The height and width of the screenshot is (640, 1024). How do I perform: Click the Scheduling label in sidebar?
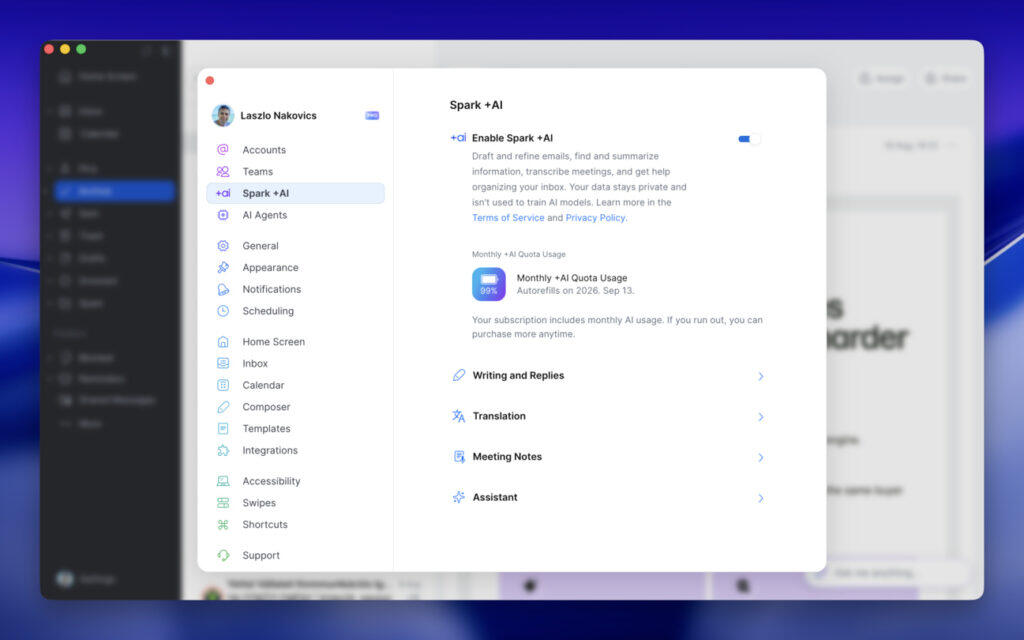click(268, 311)
